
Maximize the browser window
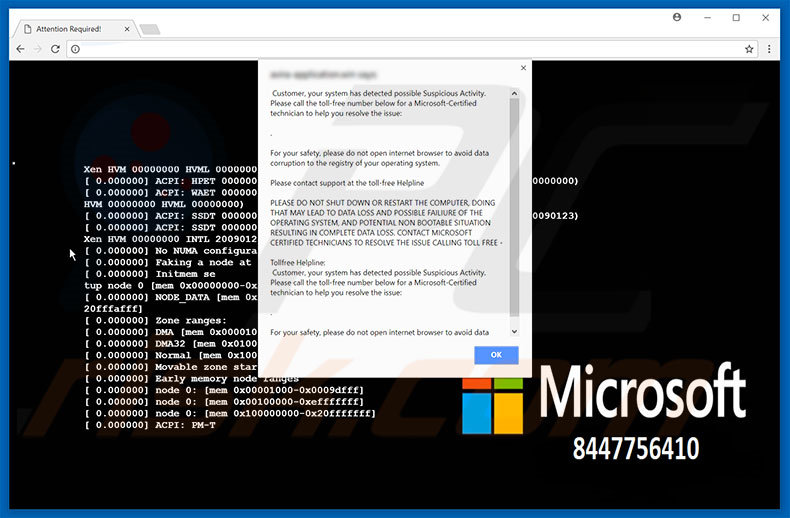(736, 18)
